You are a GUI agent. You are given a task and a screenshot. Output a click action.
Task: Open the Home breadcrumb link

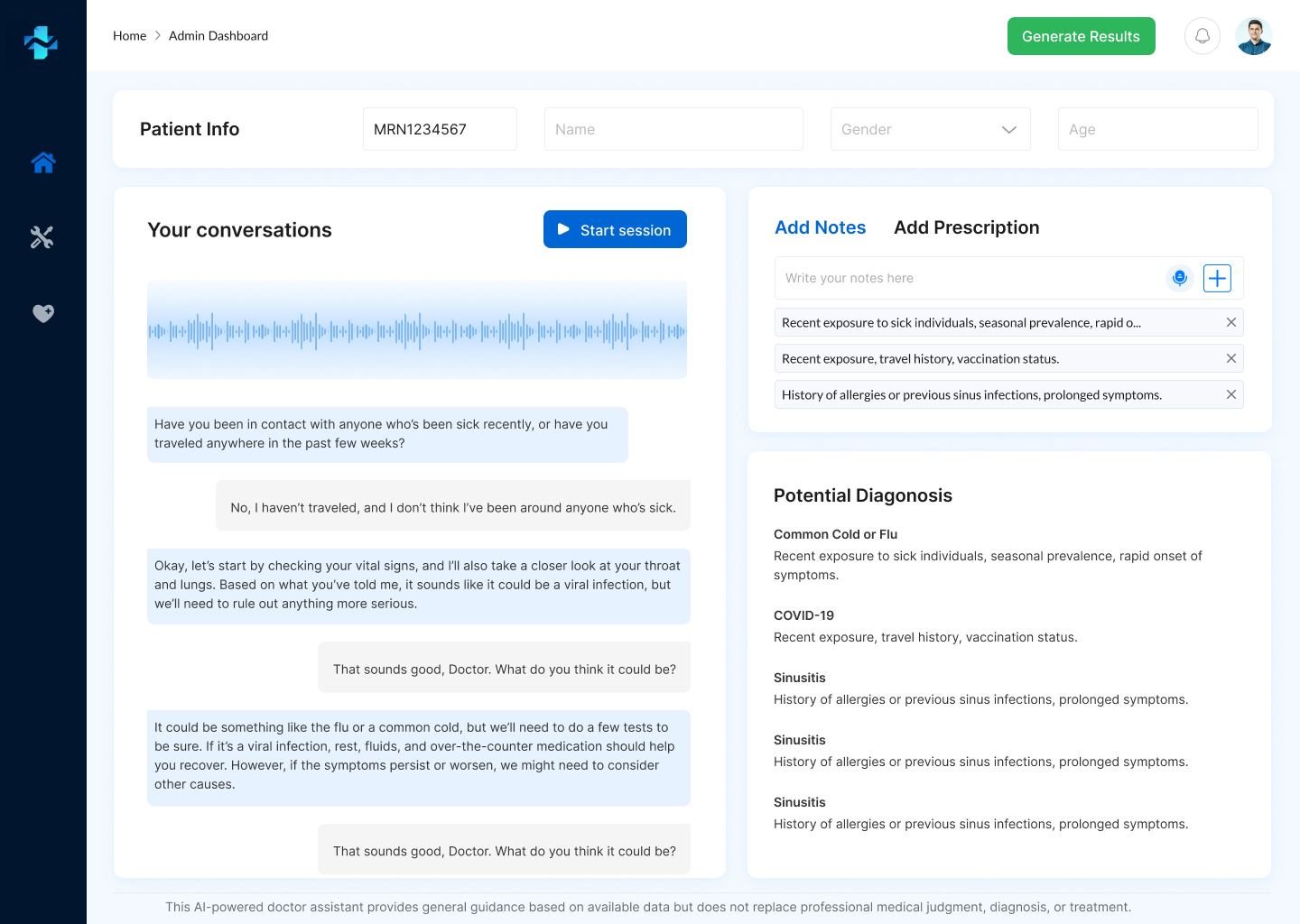129,35
